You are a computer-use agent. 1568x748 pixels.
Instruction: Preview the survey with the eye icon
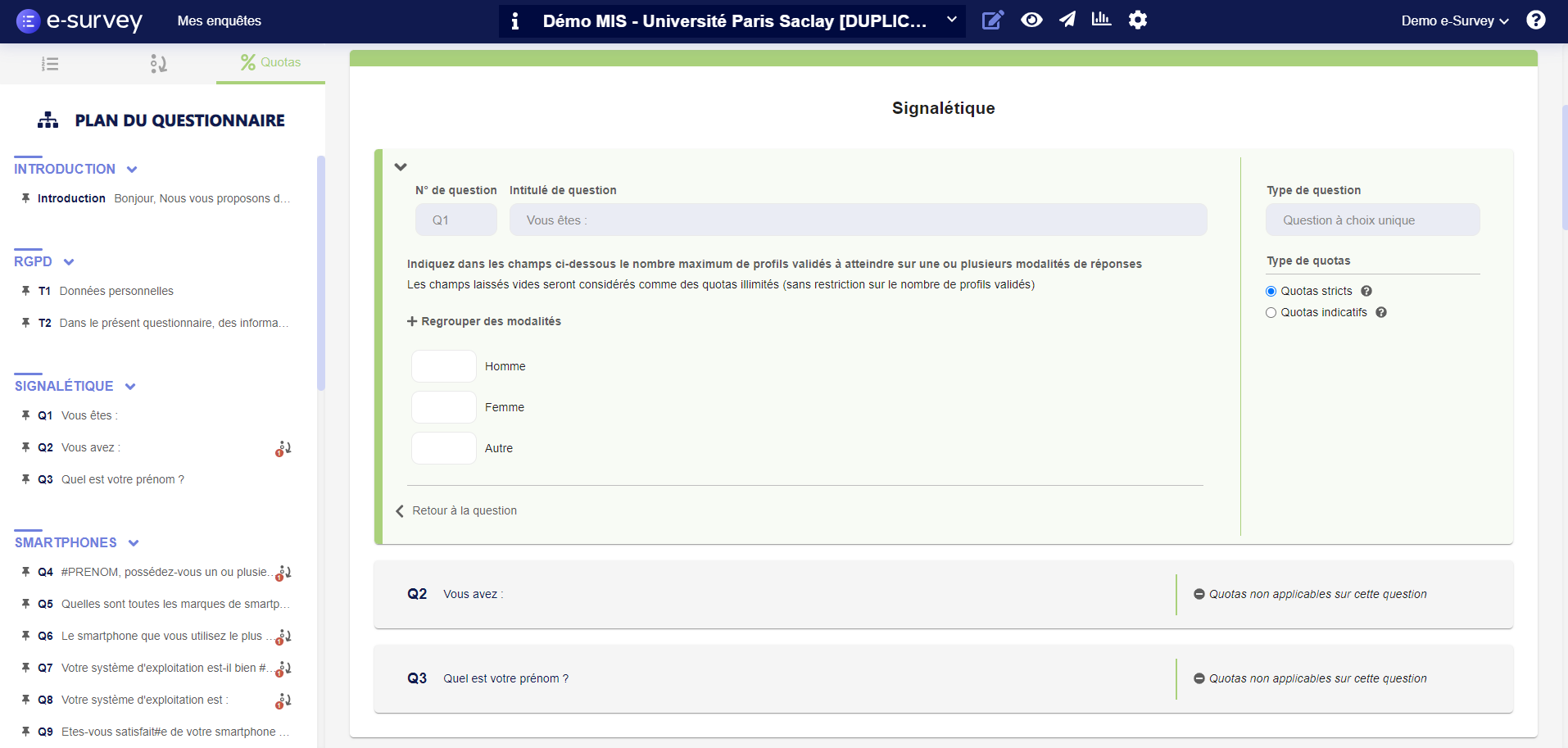(x=1031, y=20)
